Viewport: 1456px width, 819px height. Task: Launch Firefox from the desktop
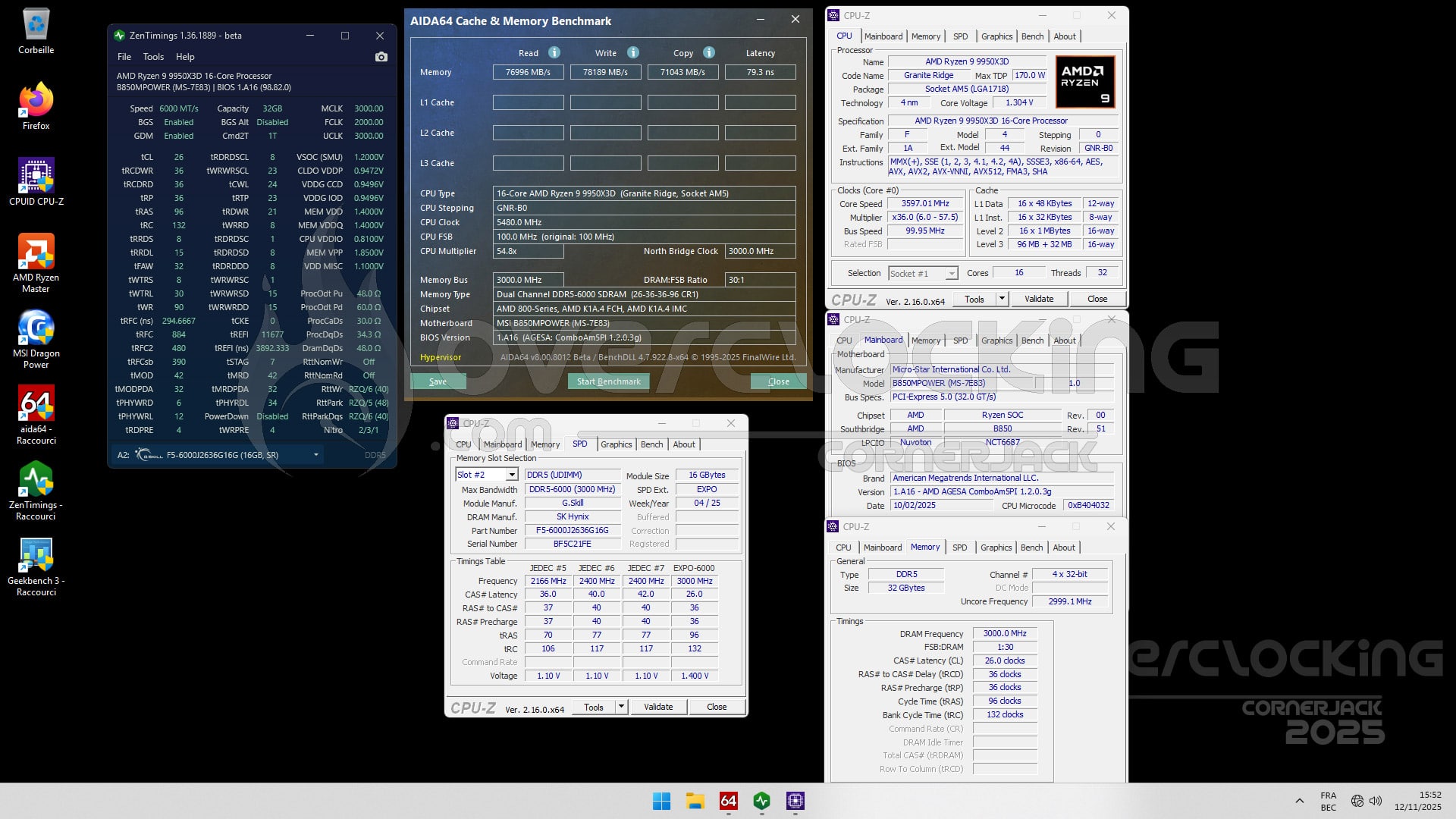36,106
